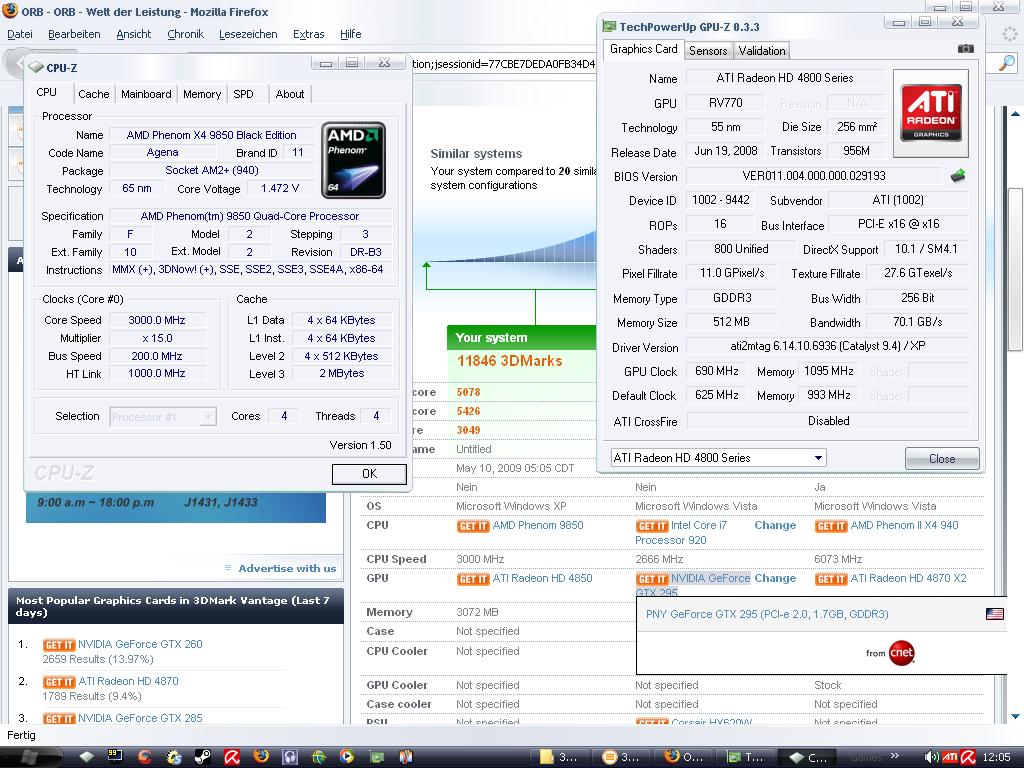Click the ATI tray icon
The width and height of the screenshot is (1024, 768).
coord(950,757)
